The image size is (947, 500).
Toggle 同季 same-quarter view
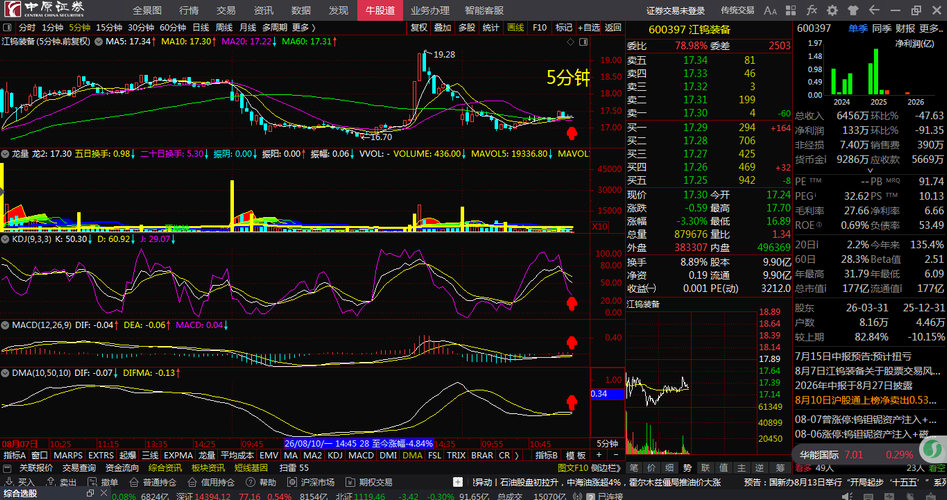(x=882, y=28)
